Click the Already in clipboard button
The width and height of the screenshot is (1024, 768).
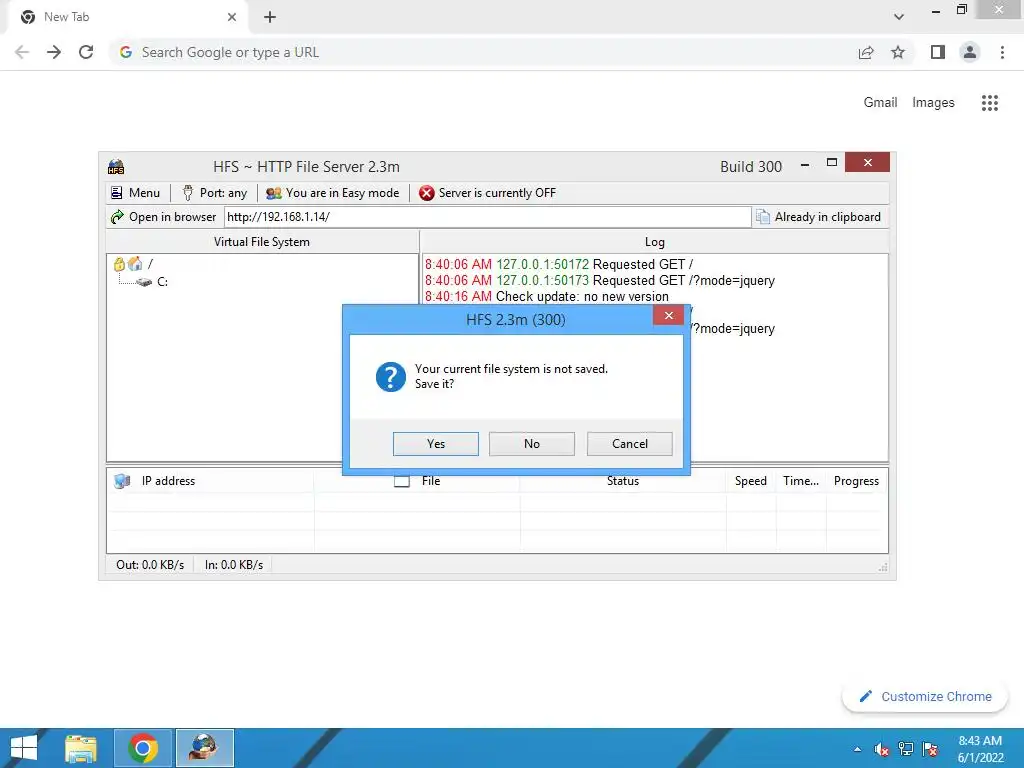pyautogui.click(x=818, y=217)
